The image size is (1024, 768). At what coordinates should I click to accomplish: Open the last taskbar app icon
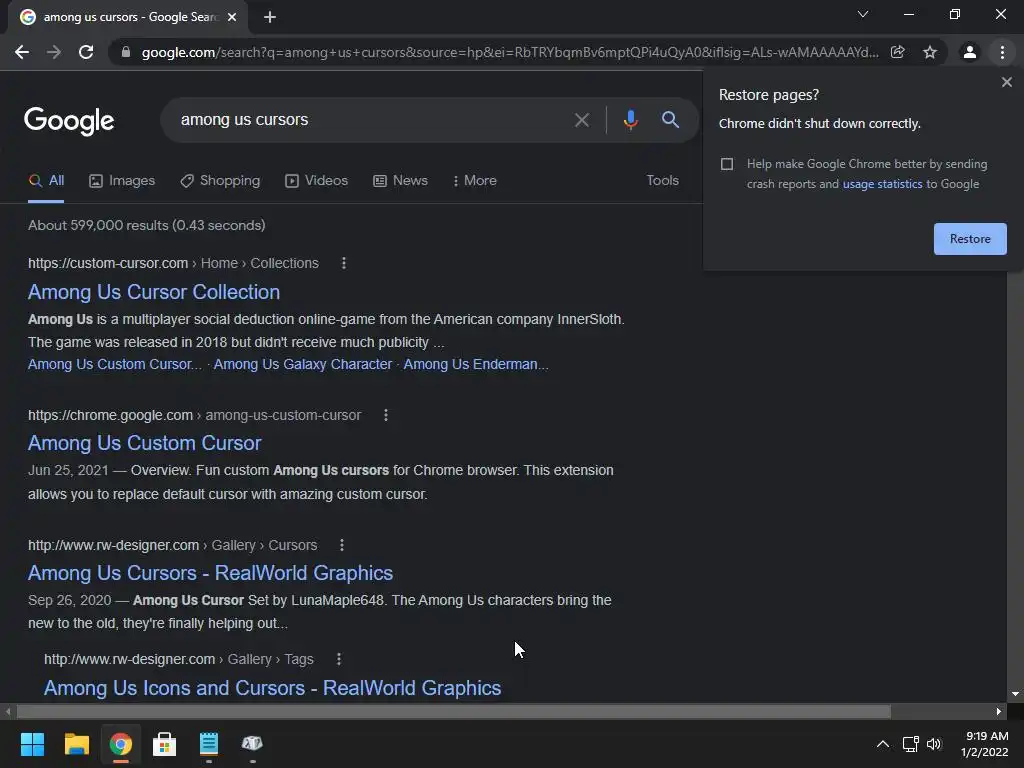(252, 744)
